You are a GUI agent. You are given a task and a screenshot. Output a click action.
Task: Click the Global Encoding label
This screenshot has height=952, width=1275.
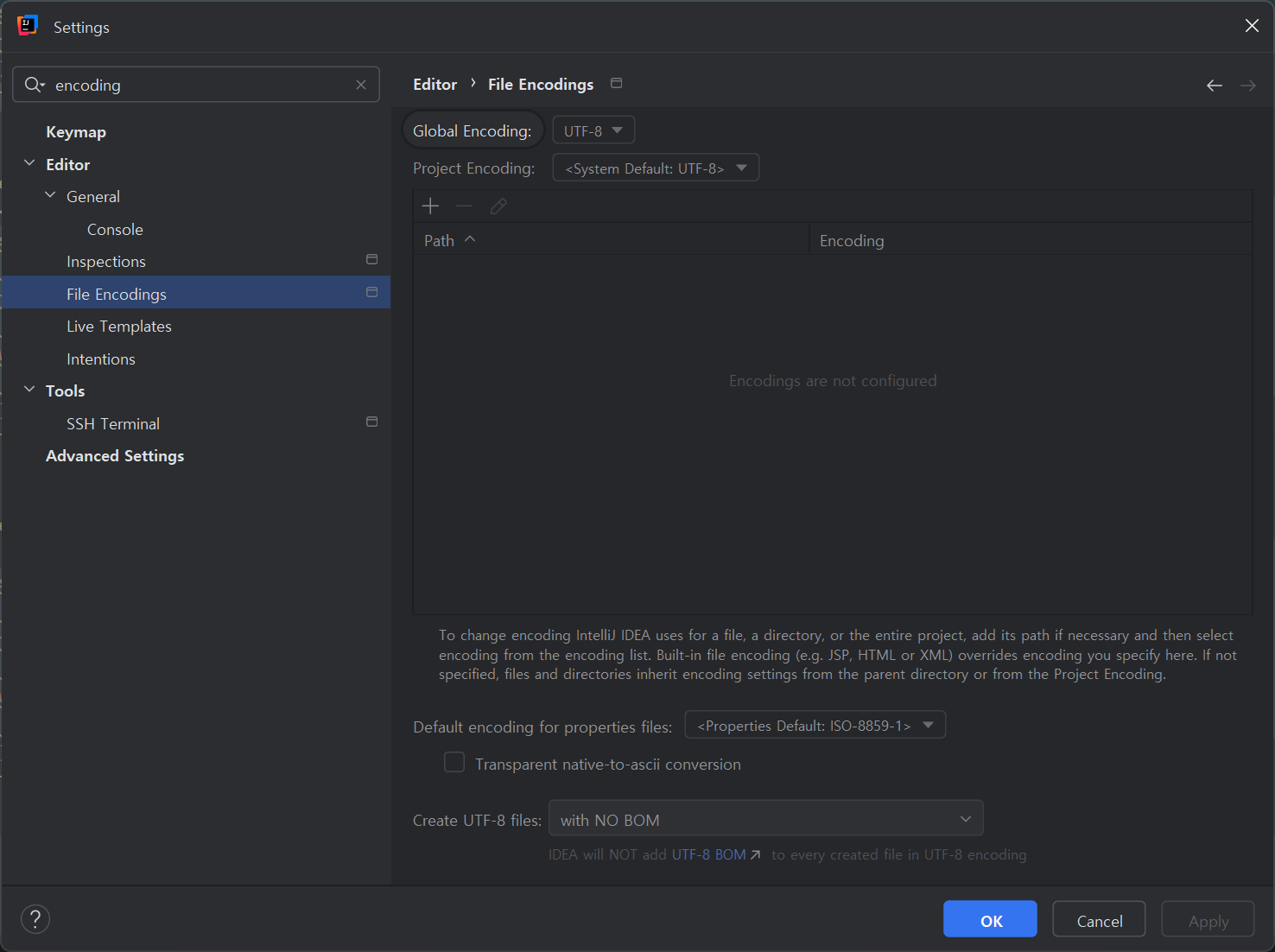click(x=473, y=130)
